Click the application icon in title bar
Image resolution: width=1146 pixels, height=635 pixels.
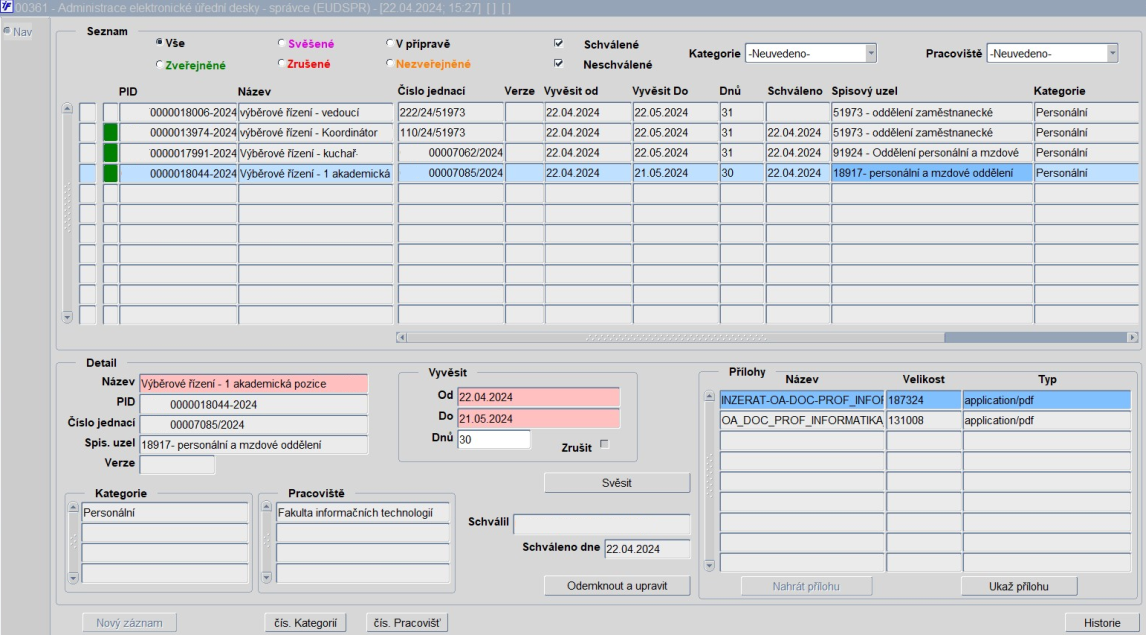click(7, 7)
